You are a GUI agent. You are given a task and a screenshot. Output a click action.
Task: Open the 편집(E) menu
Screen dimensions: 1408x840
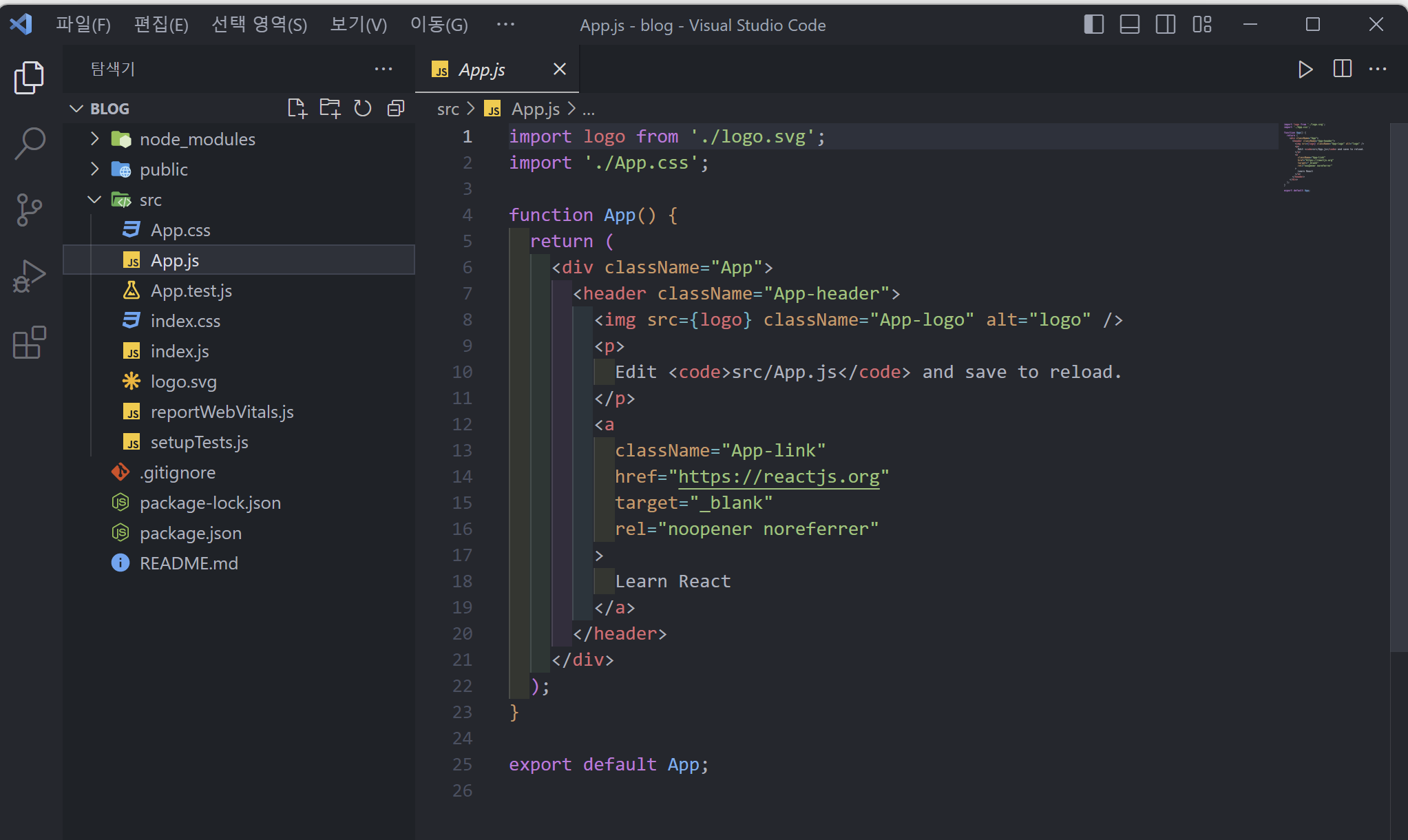point(161,25)
